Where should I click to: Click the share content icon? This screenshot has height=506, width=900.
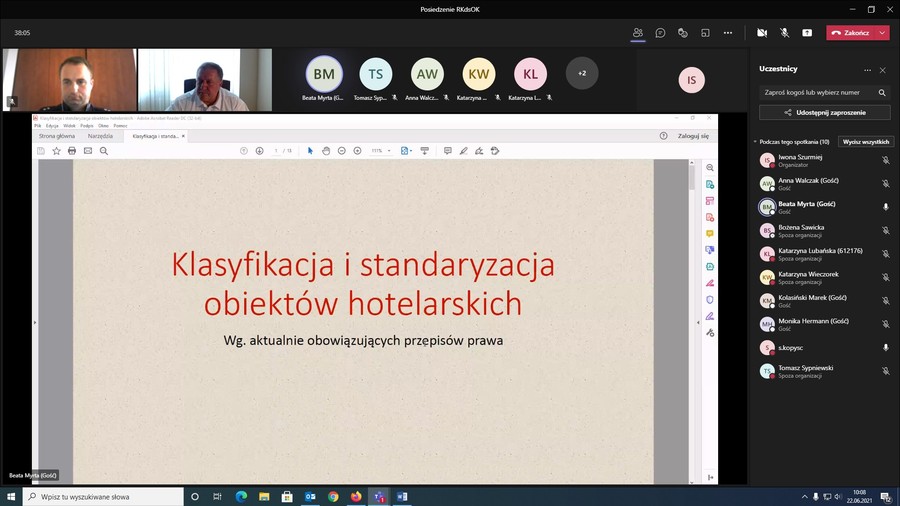point(807,33)
